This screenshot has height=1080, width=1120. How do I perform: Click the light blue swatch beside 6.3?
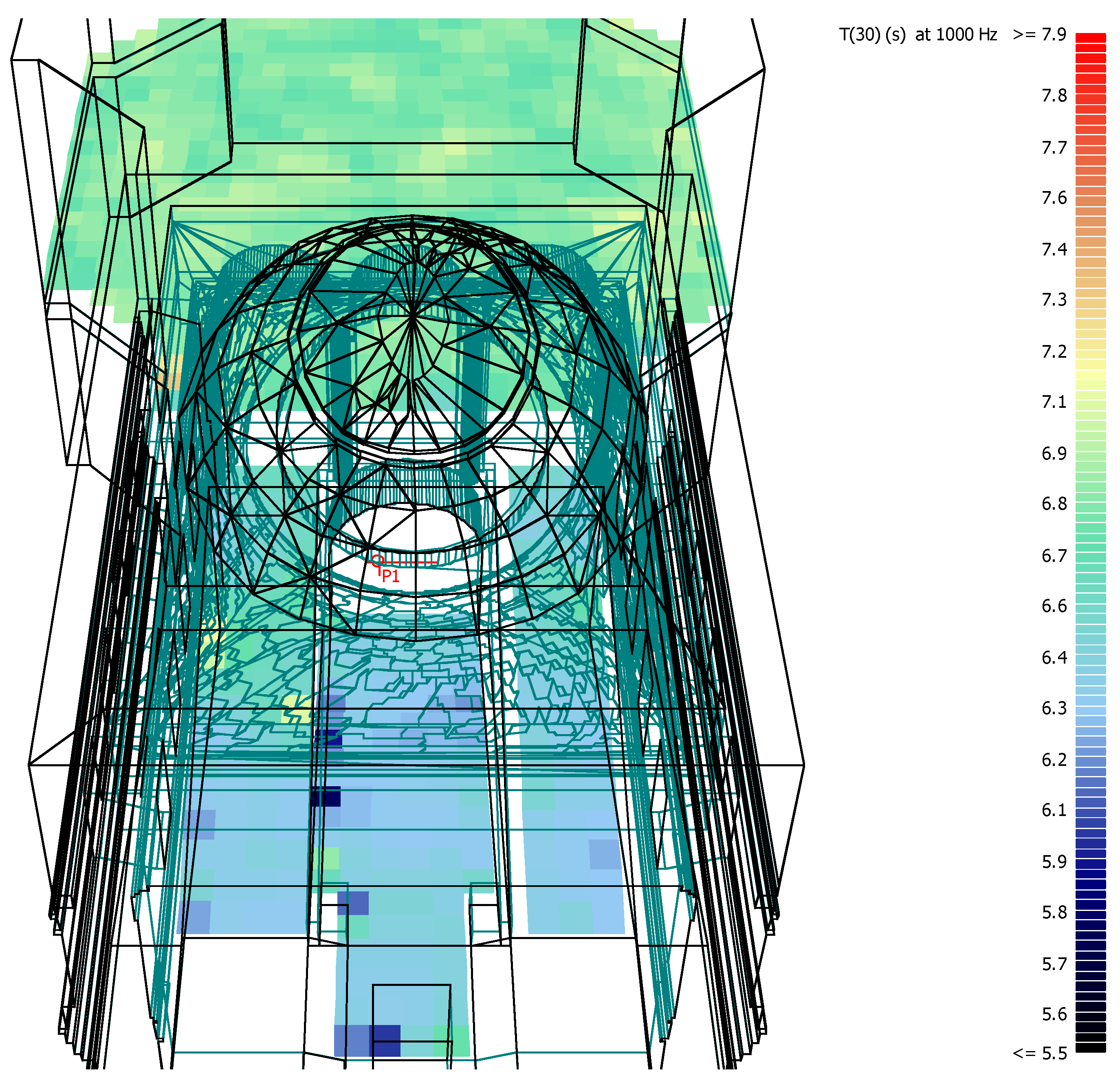1090,711
